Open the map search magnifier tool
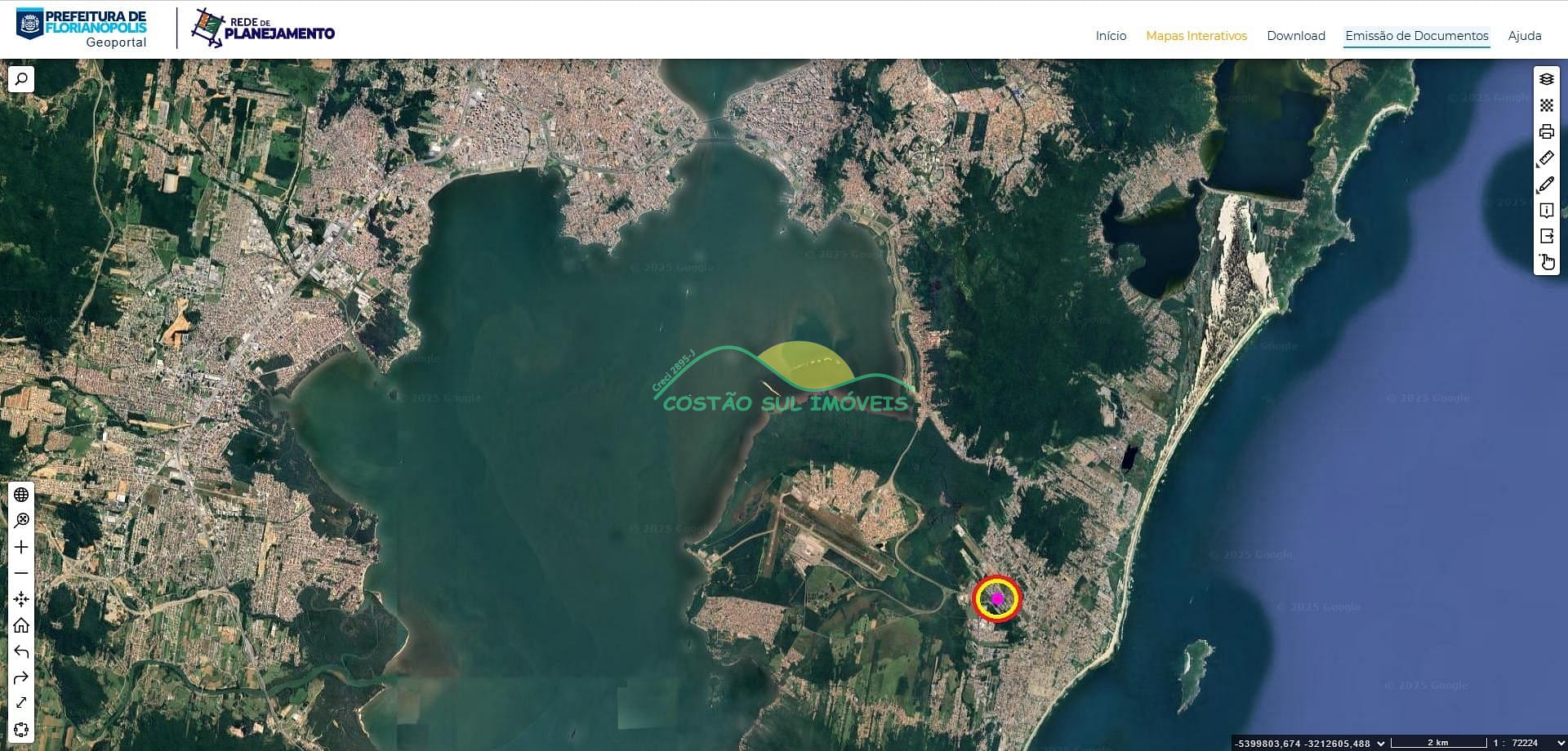This screenshot has width=1568, height=751. (x=21, y=79)
